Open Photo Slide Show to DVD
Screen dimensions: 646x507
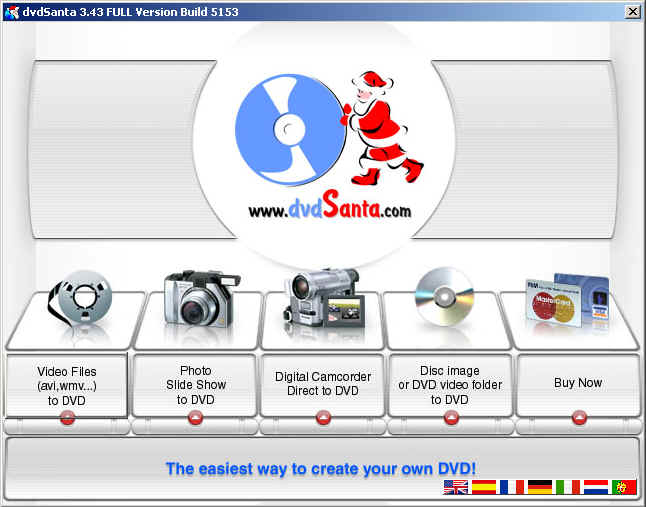tap(195, 385)
